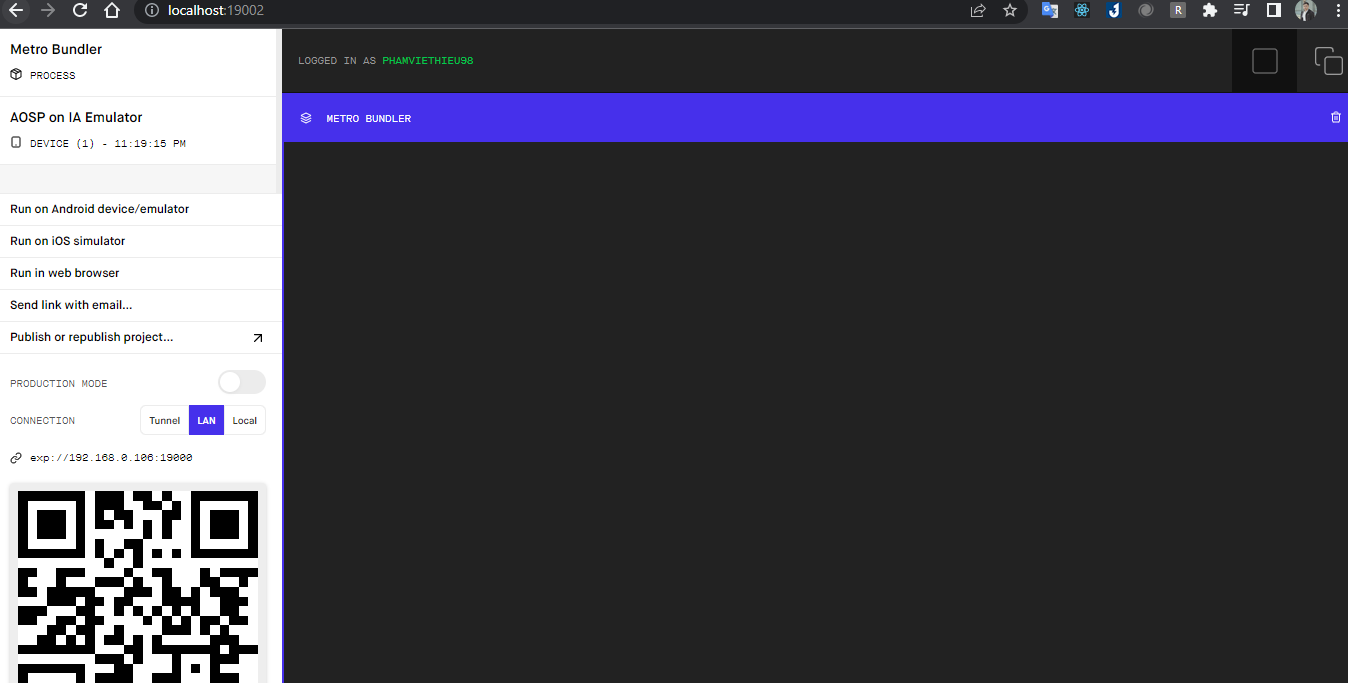The height and width of the screenshot is (683, 1348).
Task: Open React DevTools extension in Chrome toolbar
Action: point(1081,11)
